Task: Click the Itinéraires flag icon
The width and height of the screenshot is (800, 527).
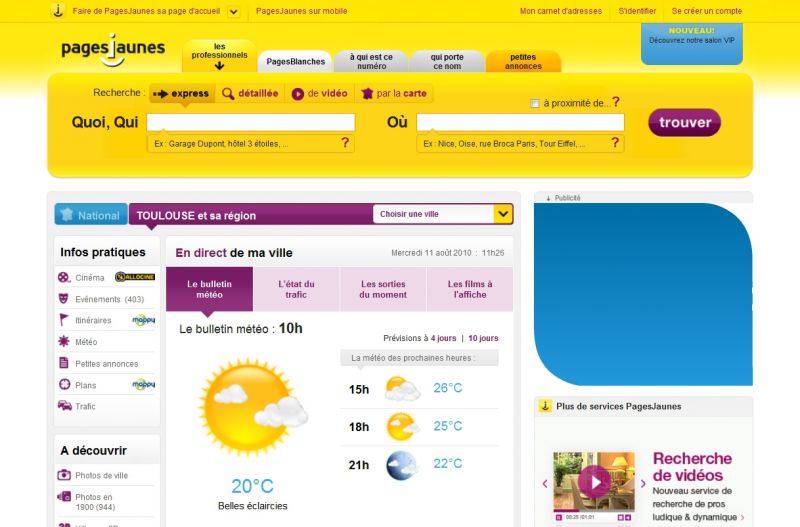Action: point(64,320)
